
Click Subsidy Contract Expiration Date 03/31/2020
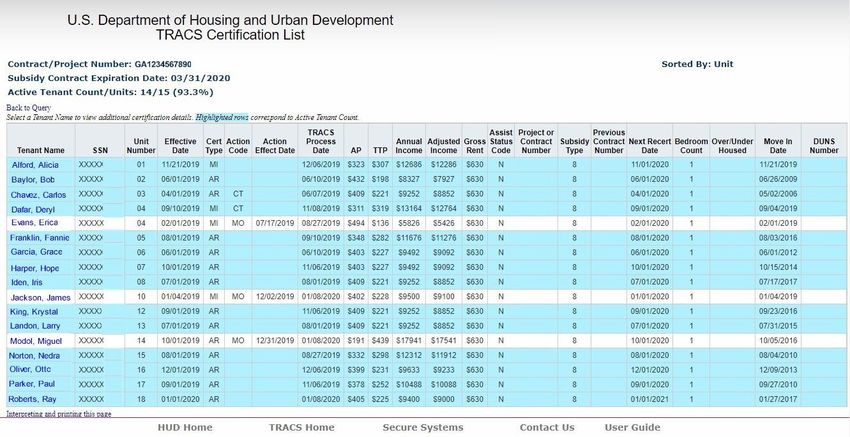(x=119, y=78)
